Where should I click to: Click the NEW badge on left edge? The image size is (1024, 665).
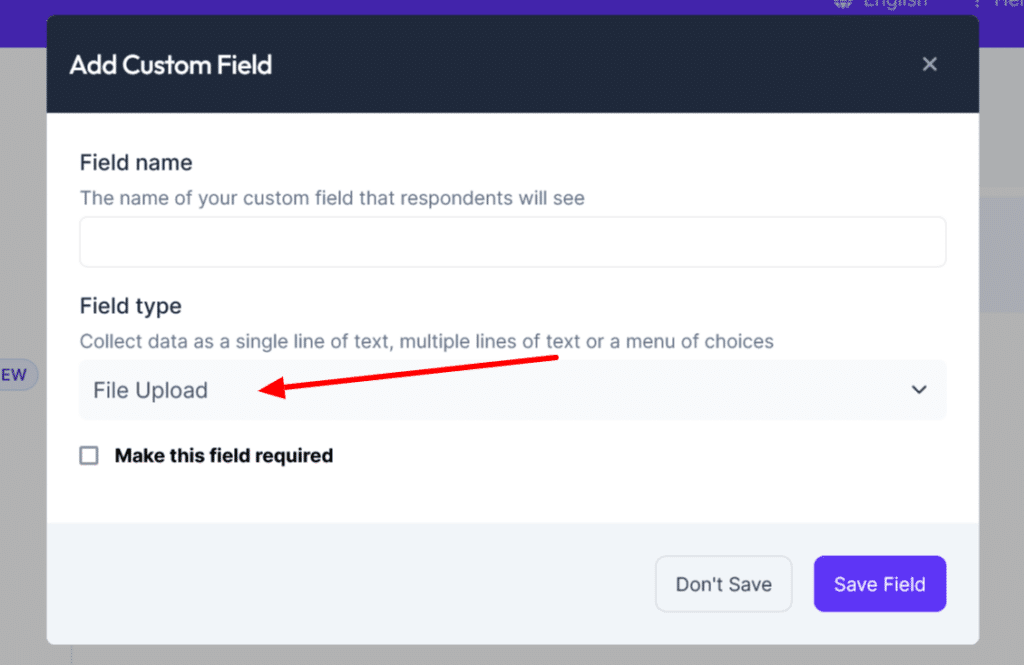click(15, 375)
